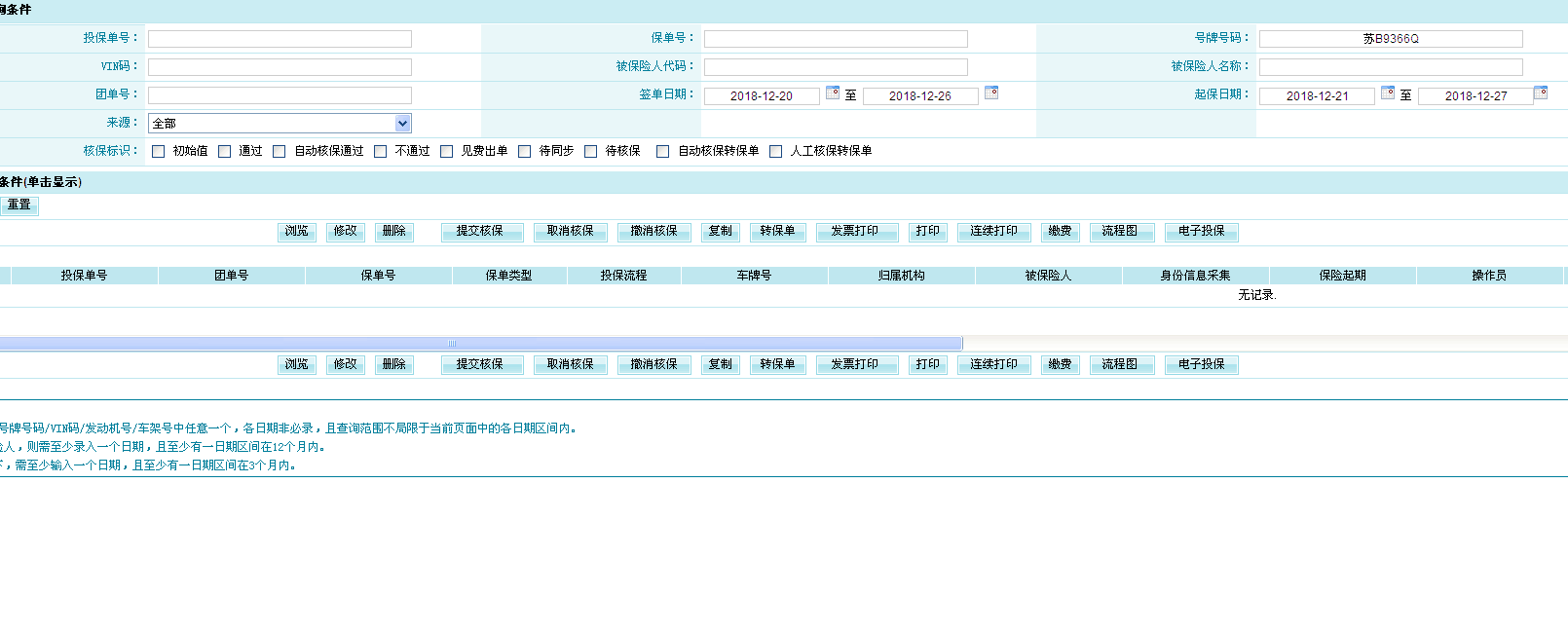The height and width of the screenshot is (632, 1568).
Task: Click 提交核保 button below the scrollbar
Action: coord(480,365)
